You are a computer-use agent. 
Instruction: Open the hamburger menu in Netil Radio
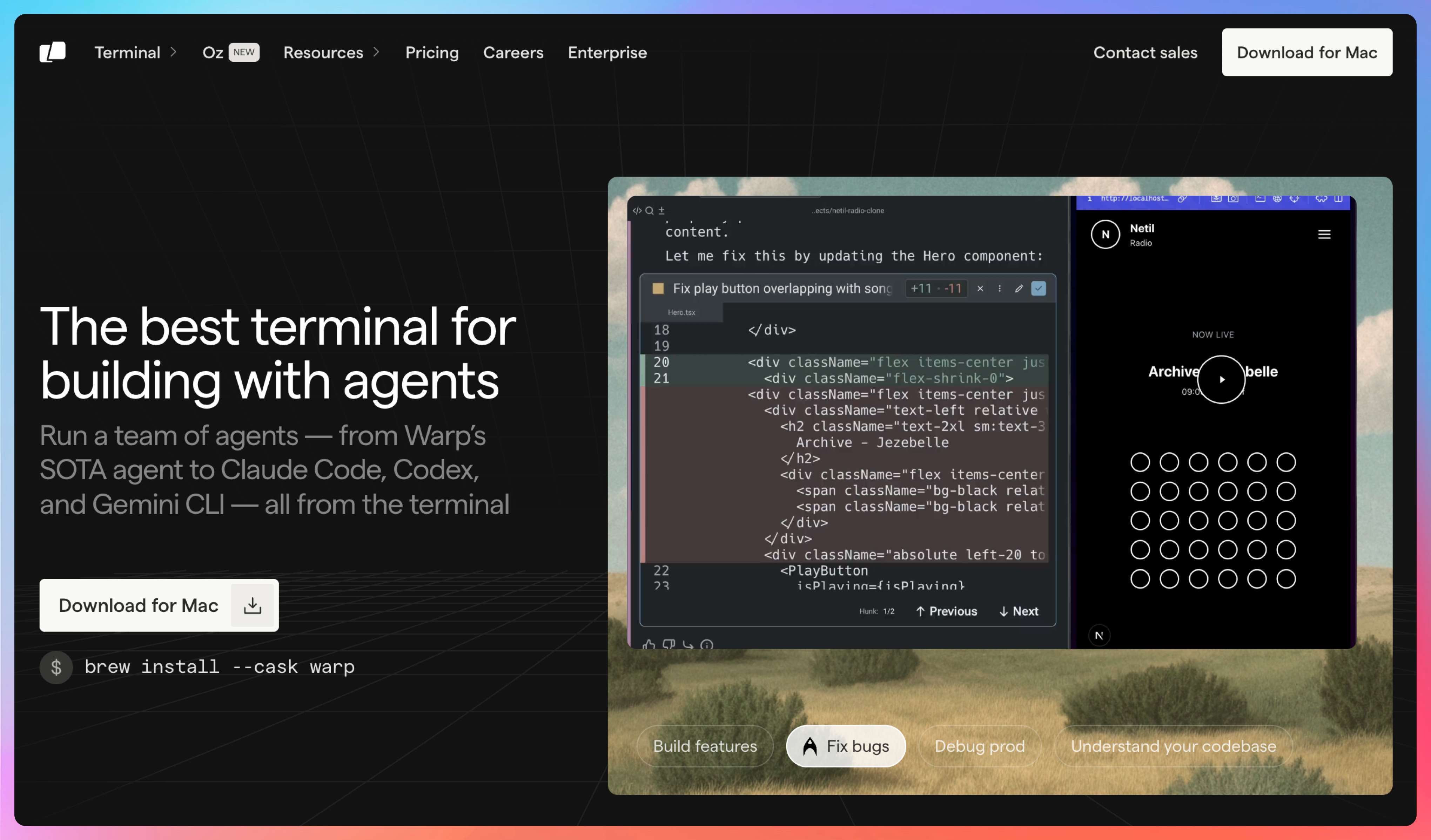point(1324,235)
